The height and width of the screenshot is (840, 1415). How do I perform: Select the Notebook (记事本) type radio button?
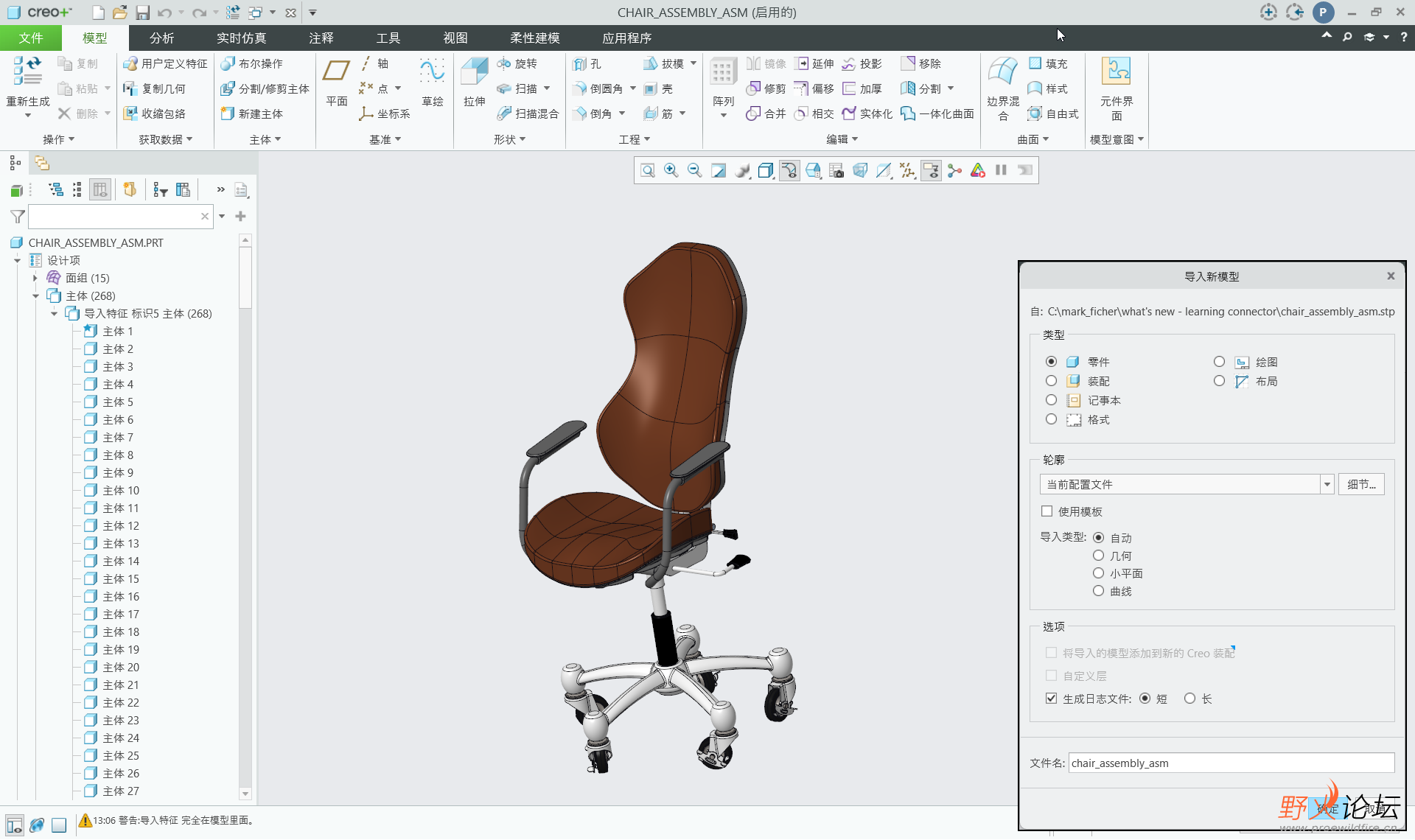[x=1051, y=400]
